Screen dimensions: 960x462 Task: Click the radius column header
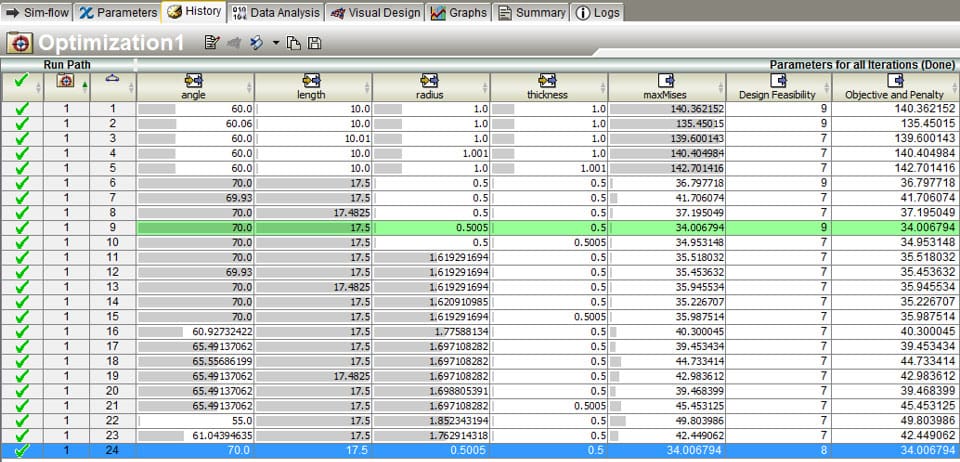[430, 87]
